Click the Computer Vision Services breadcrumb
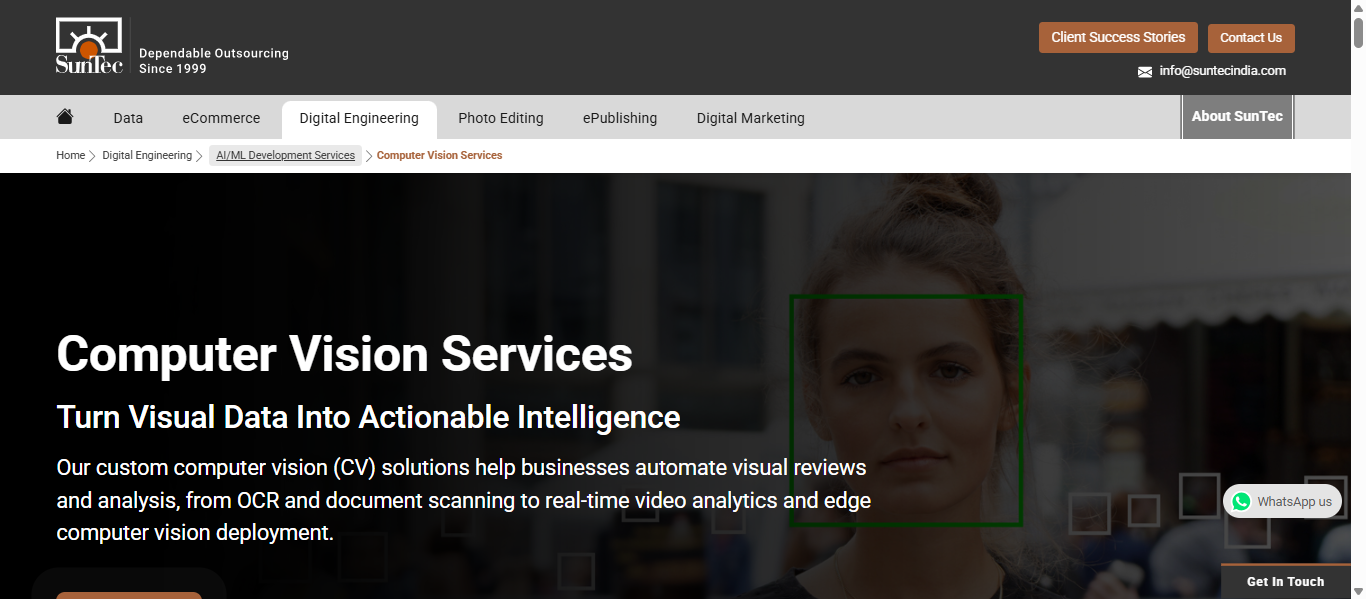Screen dimensions: 1366x599 click(439, 156)
